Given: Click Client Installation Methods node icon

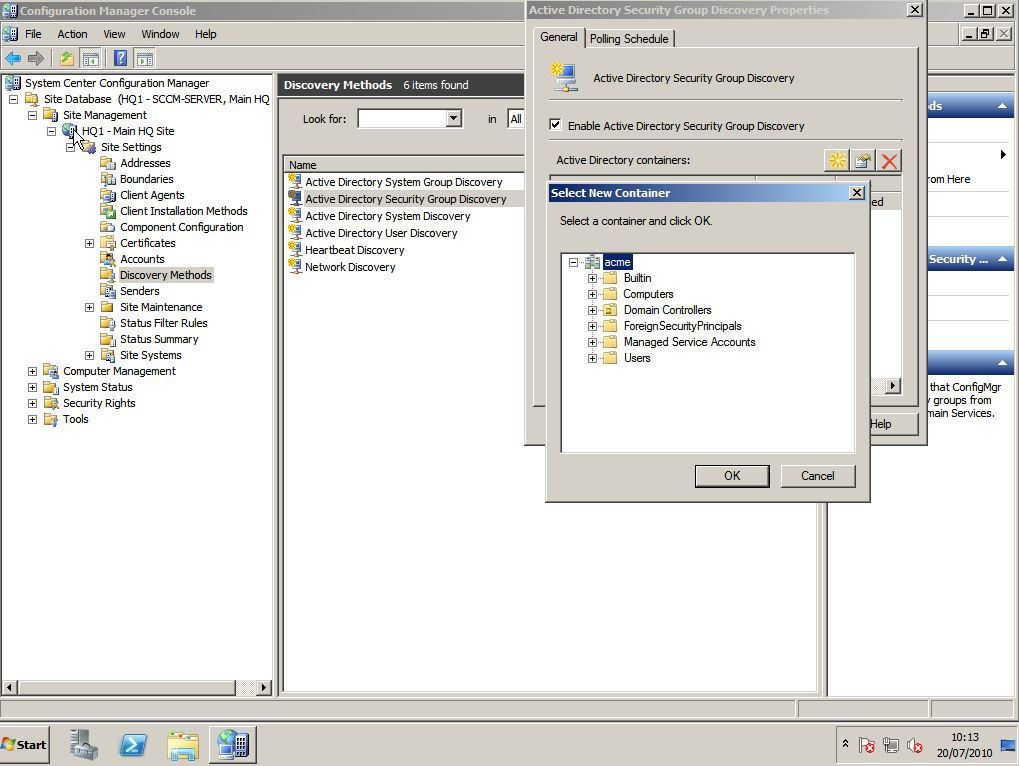Looking at the screenshot, I should [x=108, y=211].
